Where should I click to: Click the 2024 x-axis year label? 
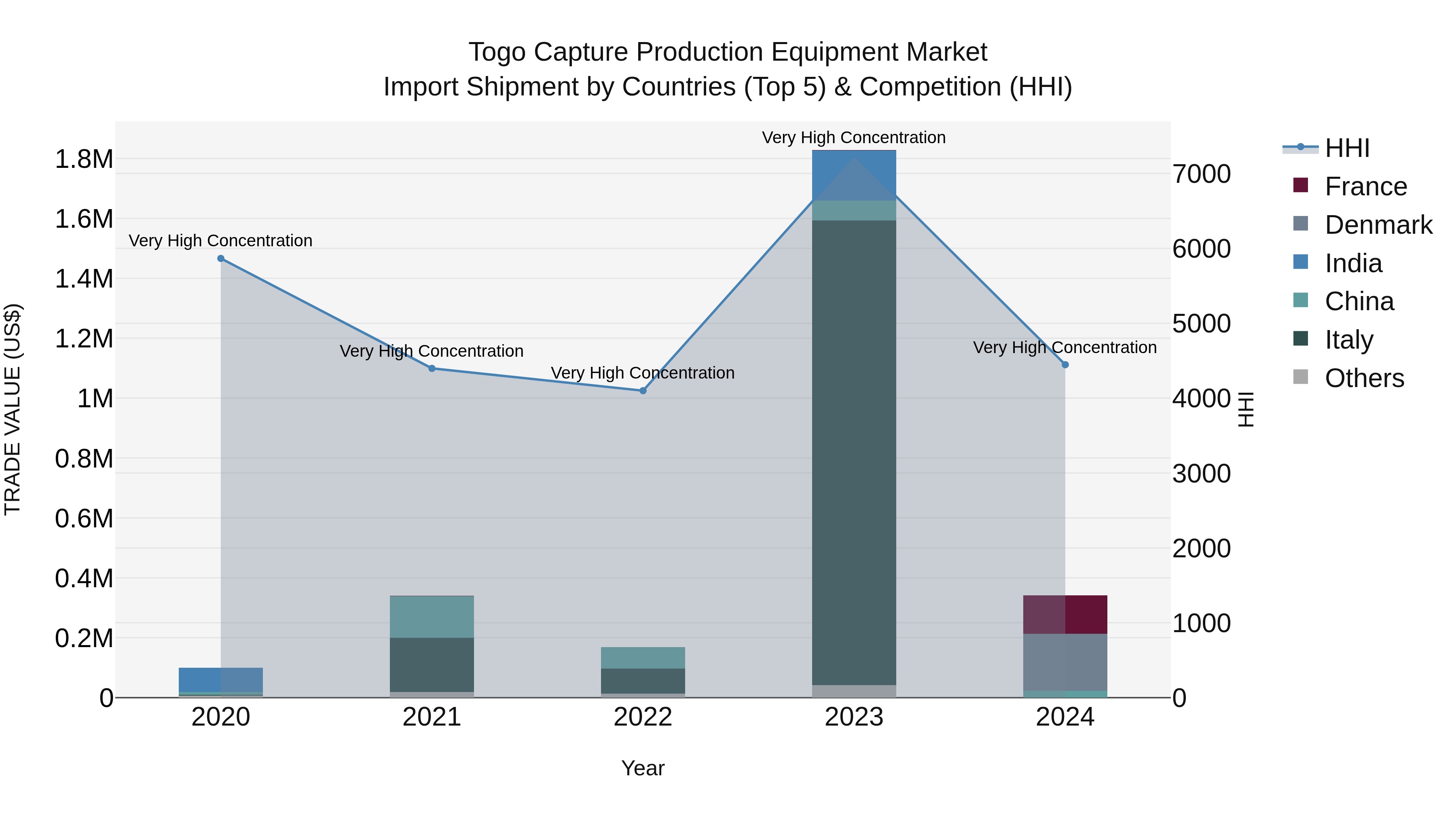1065,717
